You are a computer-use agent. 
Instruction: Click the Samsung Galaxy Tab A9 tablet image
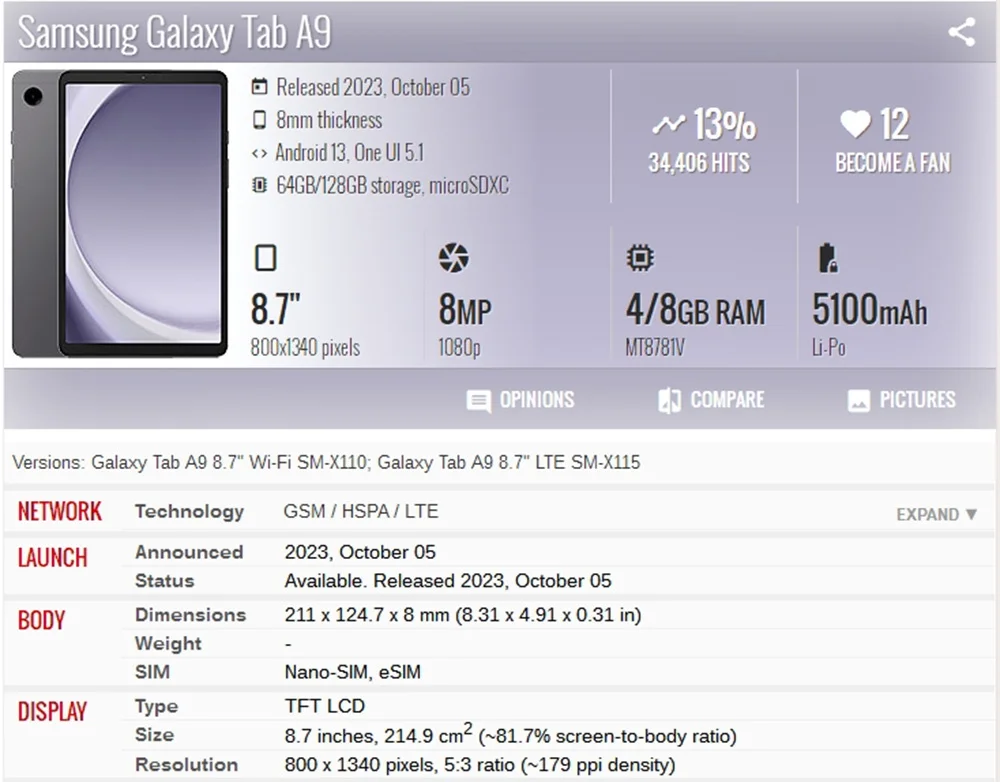120,214
